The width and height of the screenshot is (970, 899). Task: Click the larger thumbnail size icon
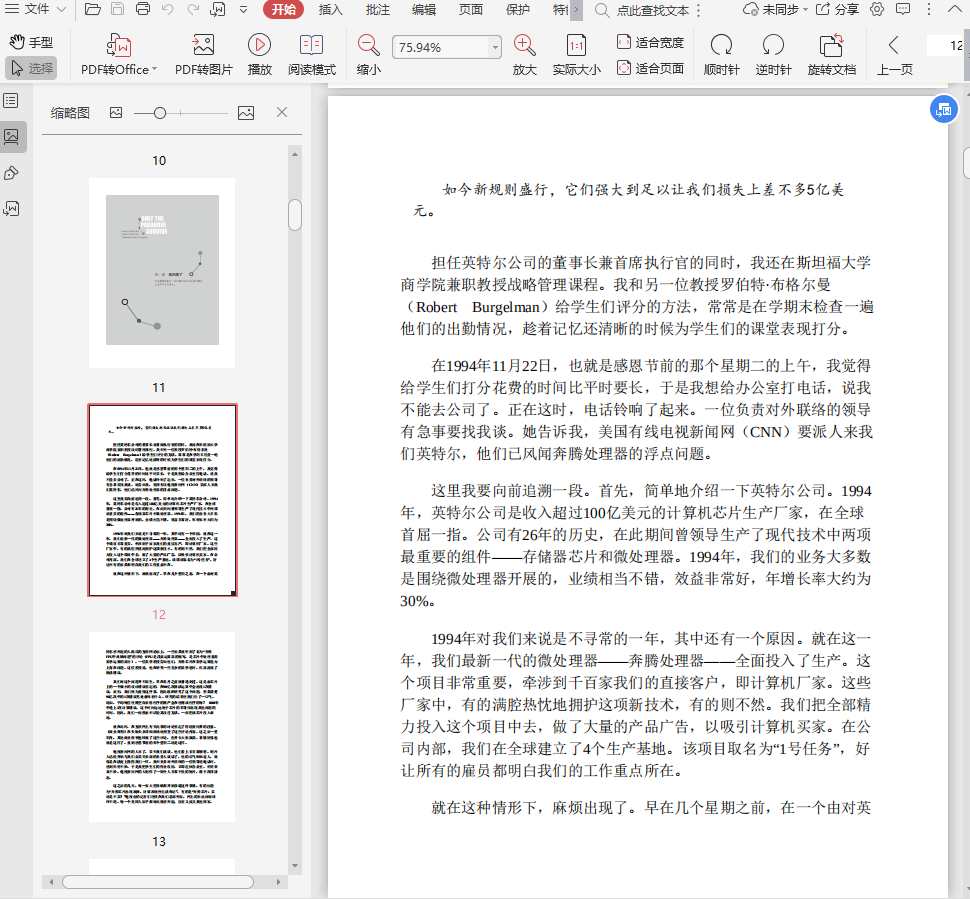coord(246,113)
